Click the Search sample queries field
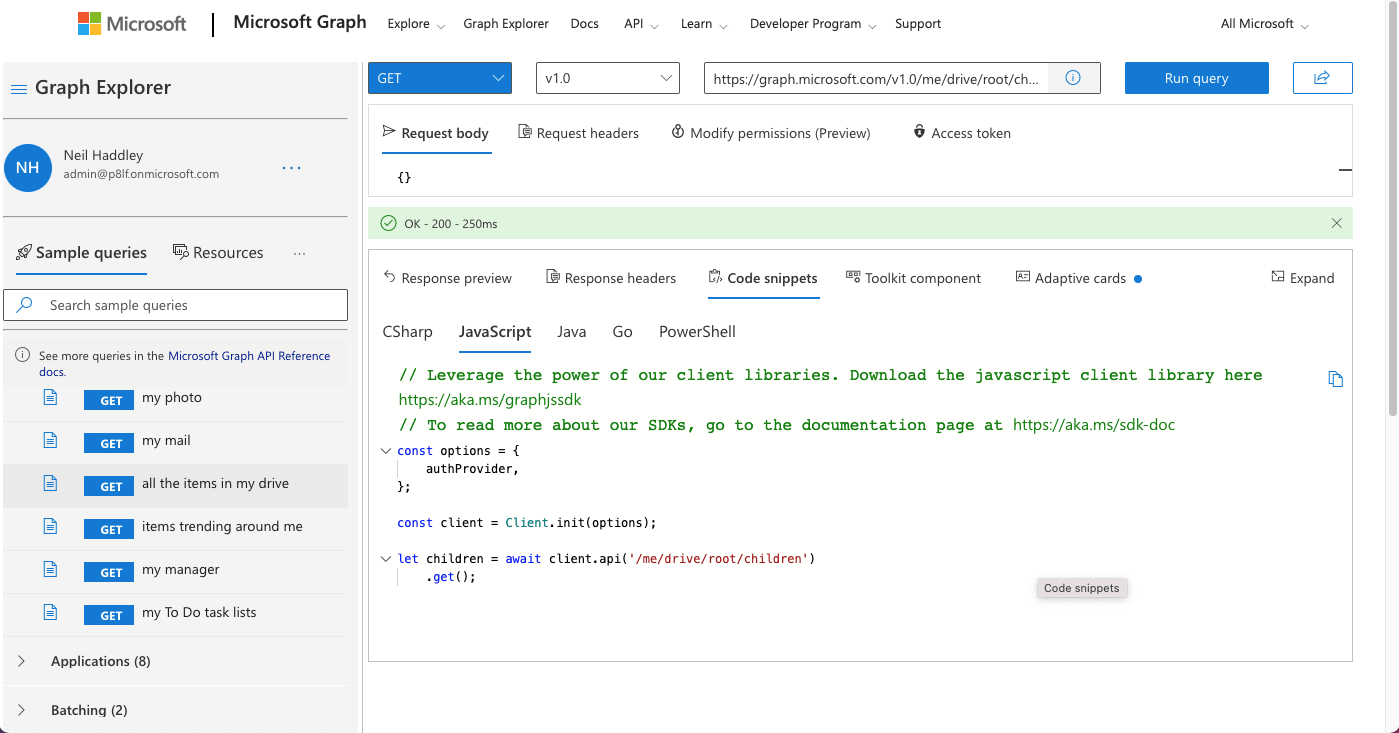The image size is (1399, 733). [x=190, y=305]
